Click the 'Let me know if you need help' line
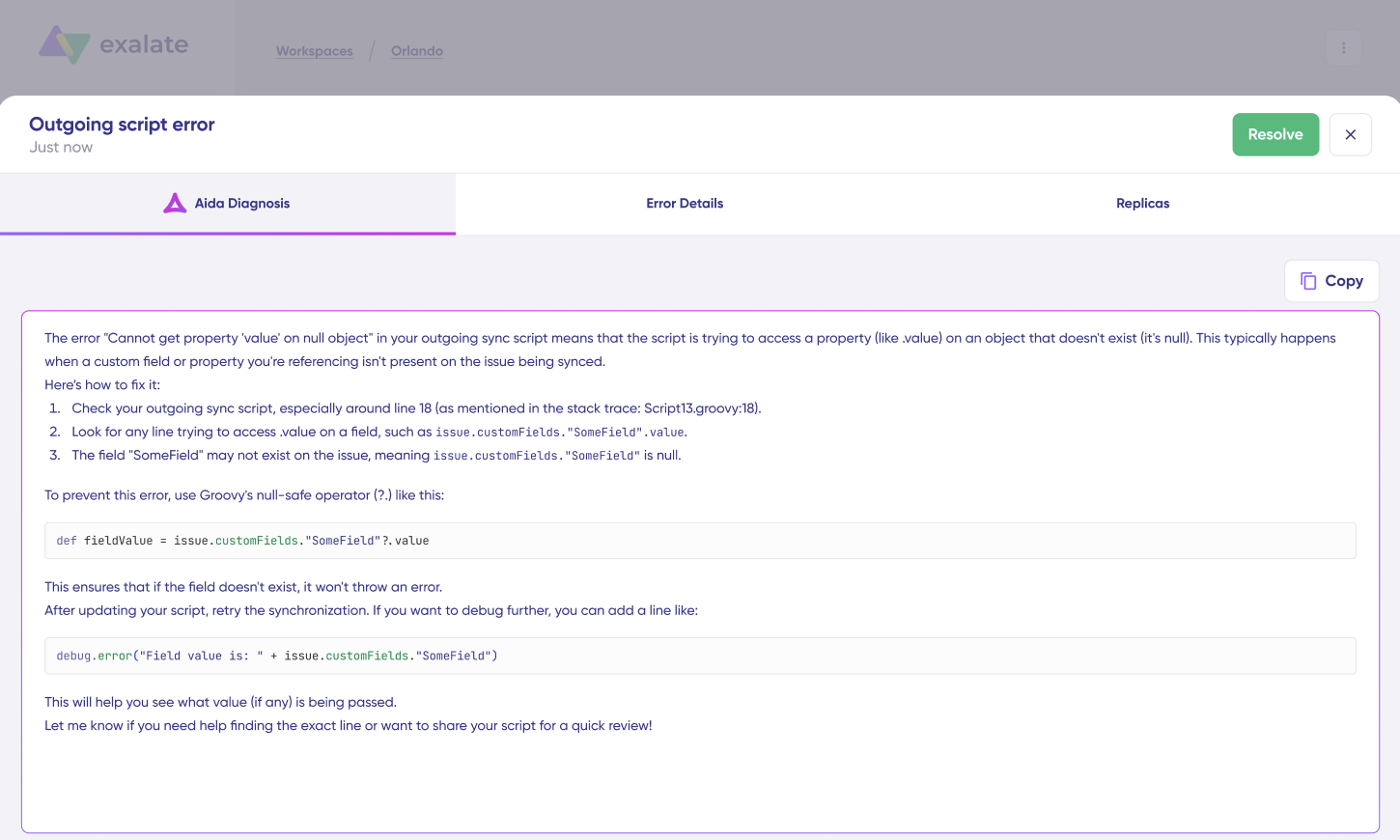 [349, 726]
